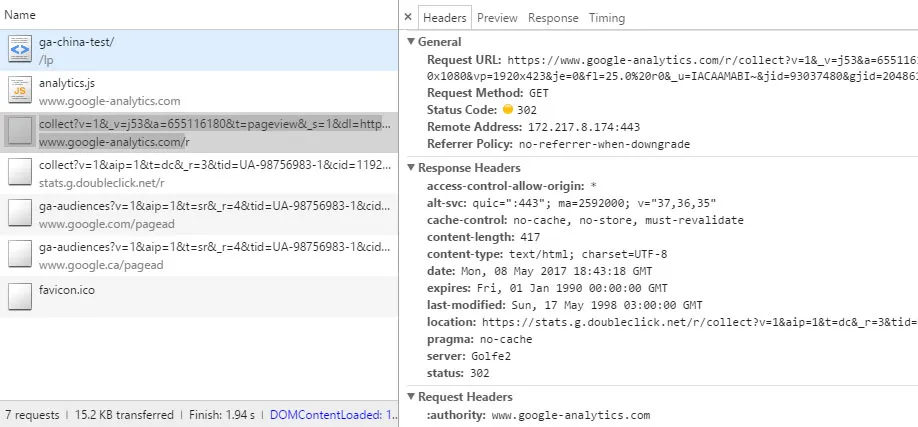Close the request details pane
This screenshot has height=427, width=918.
coord(408,18)
